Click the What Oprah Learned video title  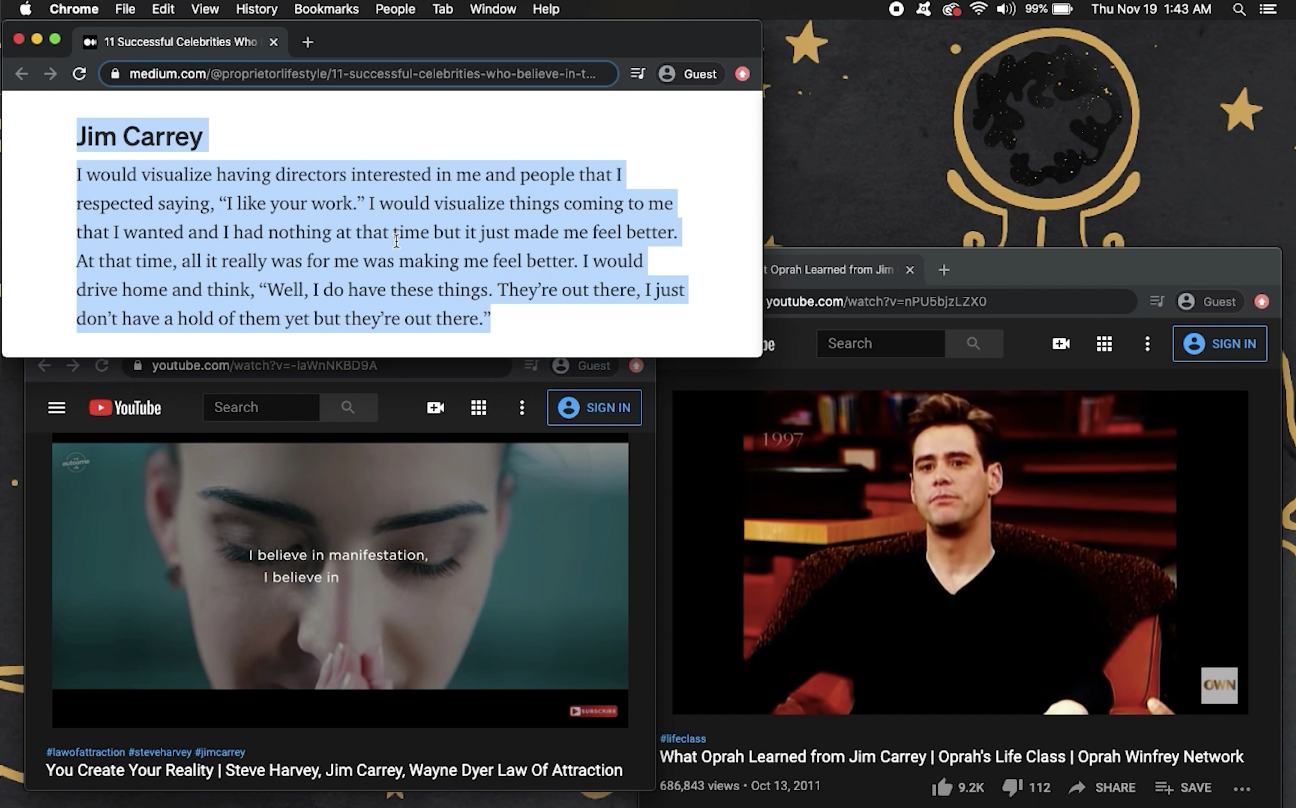coord(952,758)
